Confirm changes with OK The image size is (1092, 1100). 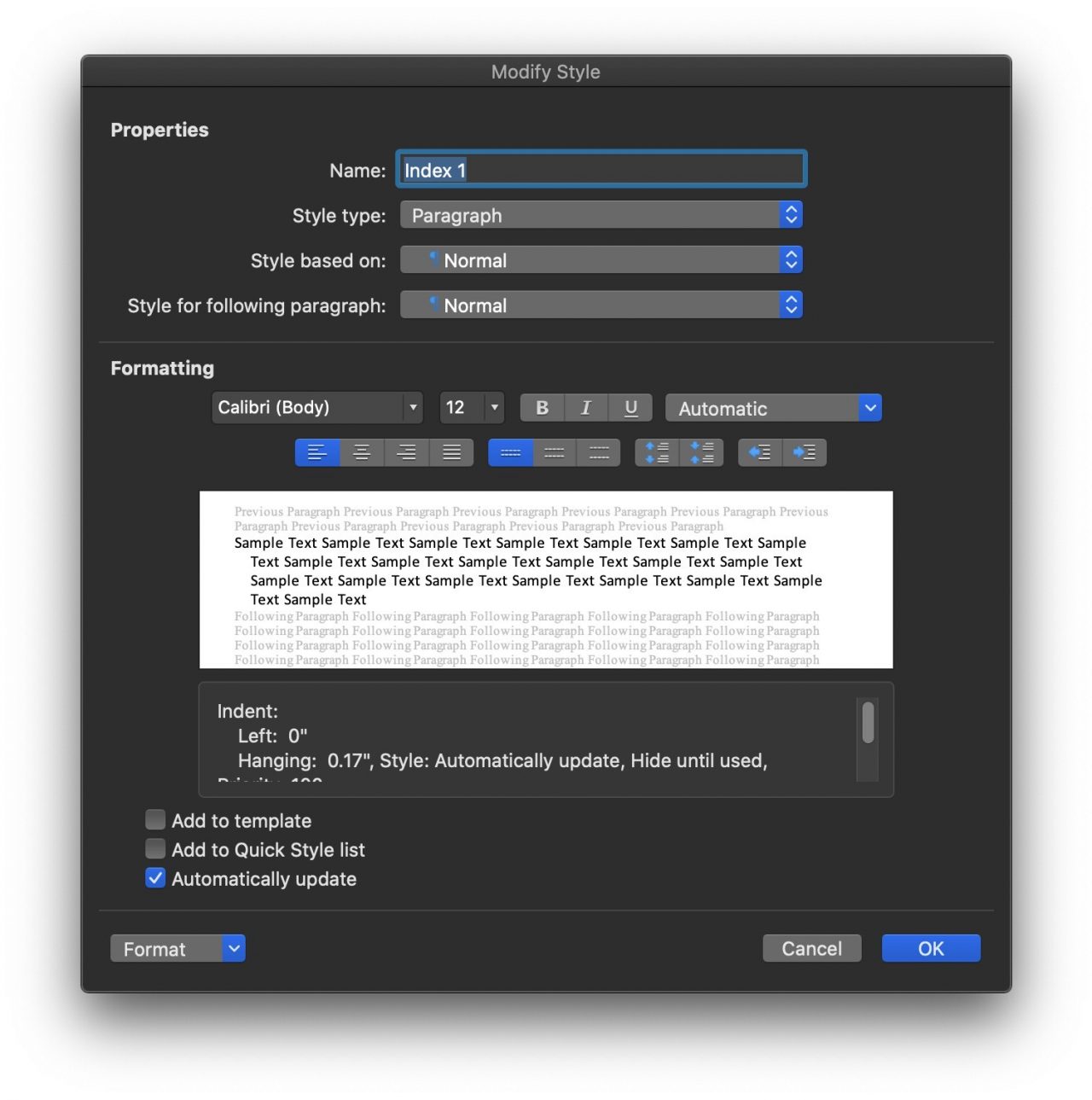pyautogui.click(x=930, y=947)
